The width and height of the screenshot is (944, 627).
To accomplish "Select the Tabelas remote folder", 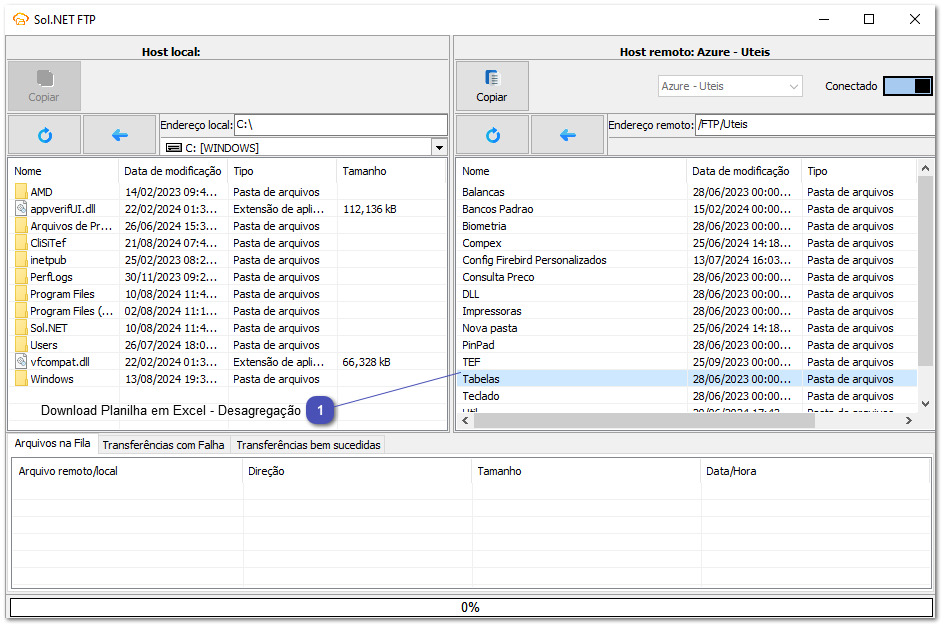I will pyautogui.click(x=481, y=379).
